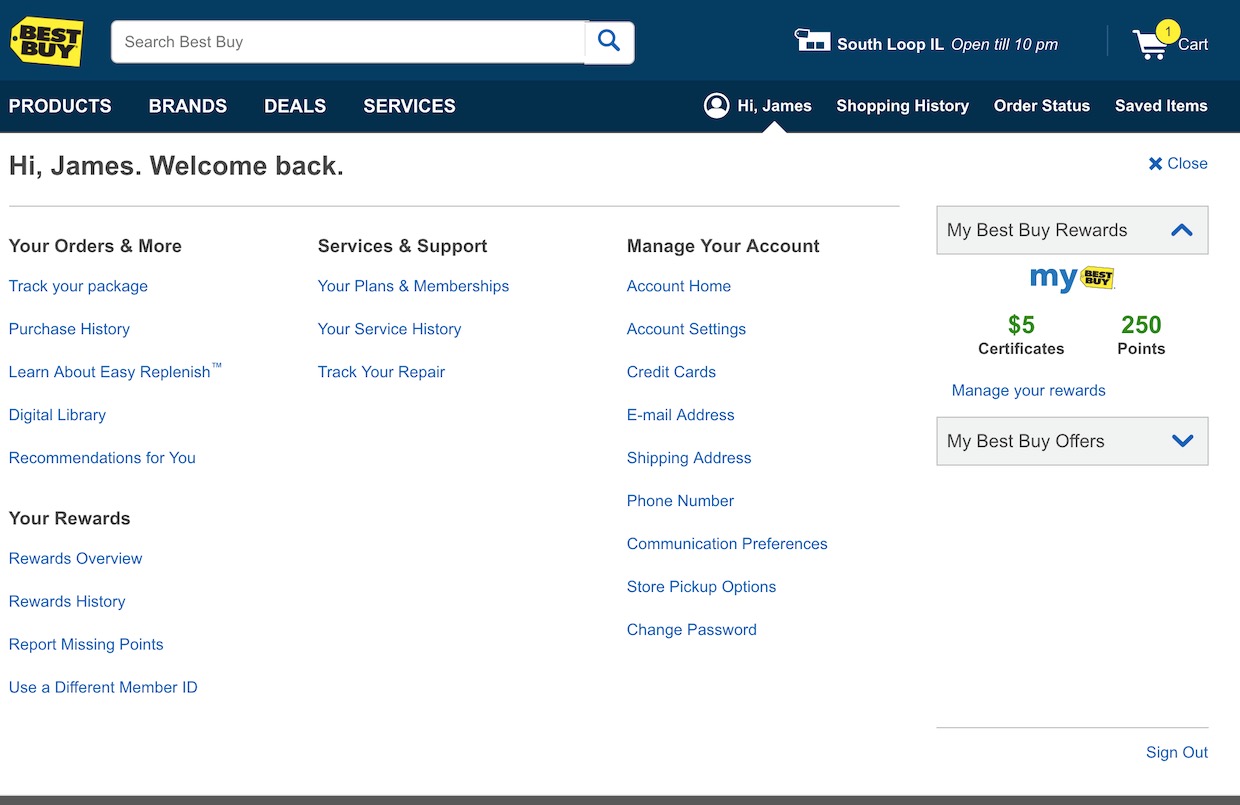Select Change Password link
The height and width of the screenshot is (805, 1240).
pyautogui.click(x=691, y=630)
